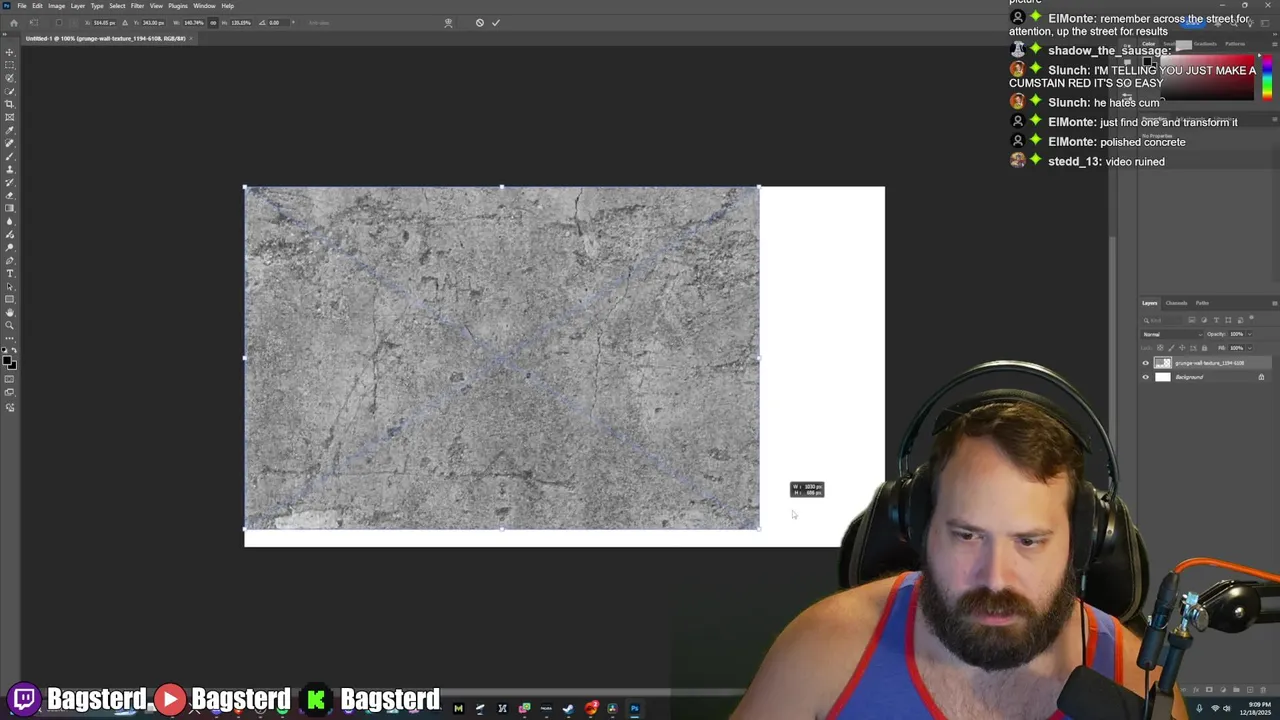Switch to the Paths tab
This screenshot has width=1280, height=720.
click(x=1202, y=303)
